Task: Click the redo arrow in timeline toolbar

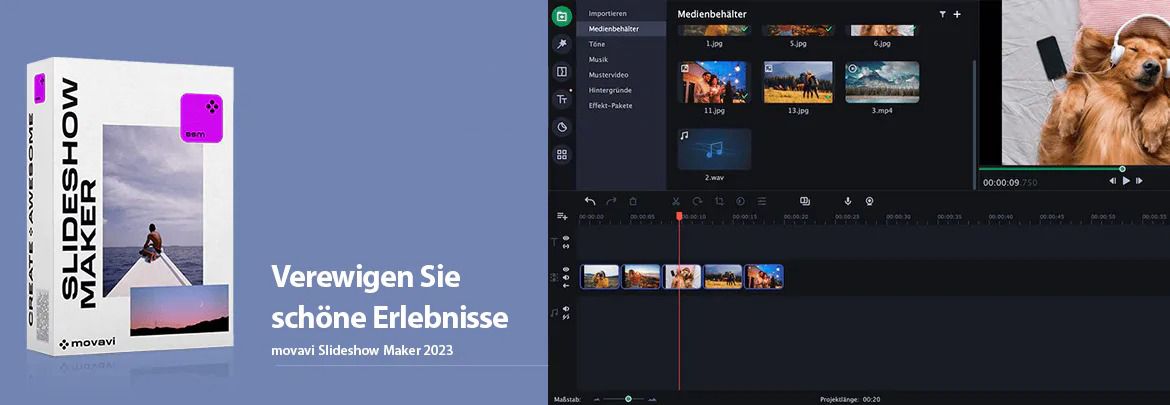Action: click(x=611, y=201)
